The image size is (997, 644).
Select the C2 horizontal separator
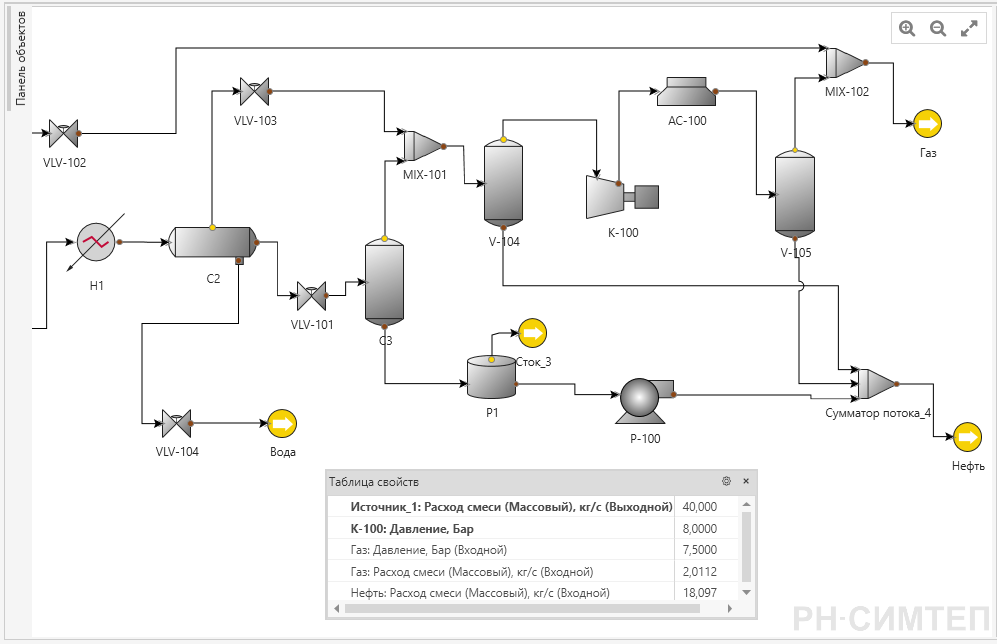point(213,242)
